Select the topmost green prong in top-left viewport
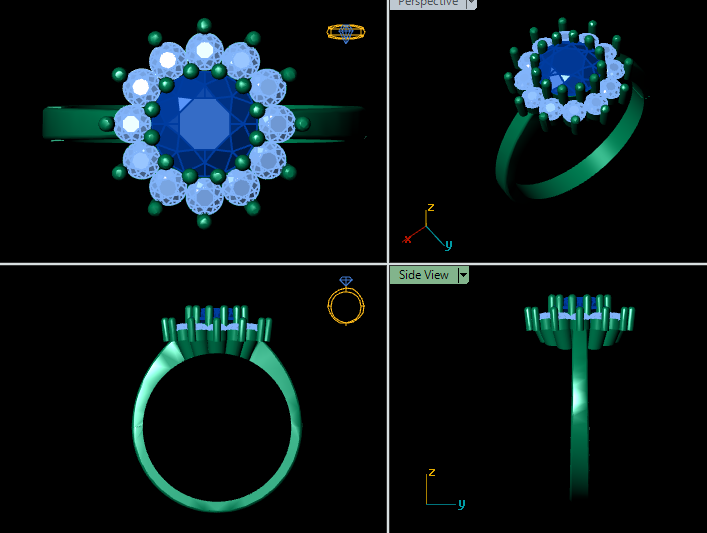The width and height of the screenshot is (707, 533). [x=204, y=24]
